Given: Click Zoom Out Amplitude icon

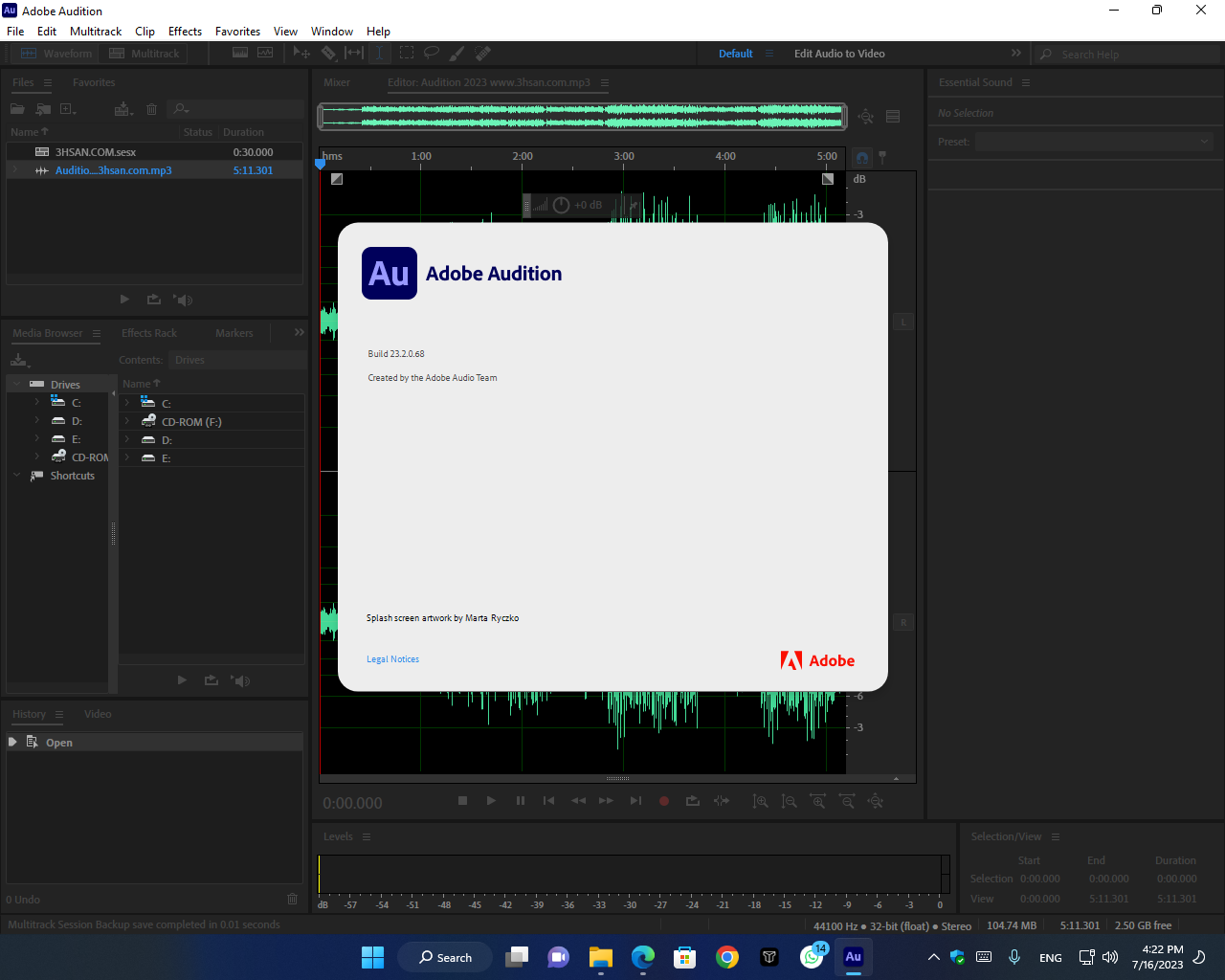Looking at the screenshot, I should pos(789,801).
